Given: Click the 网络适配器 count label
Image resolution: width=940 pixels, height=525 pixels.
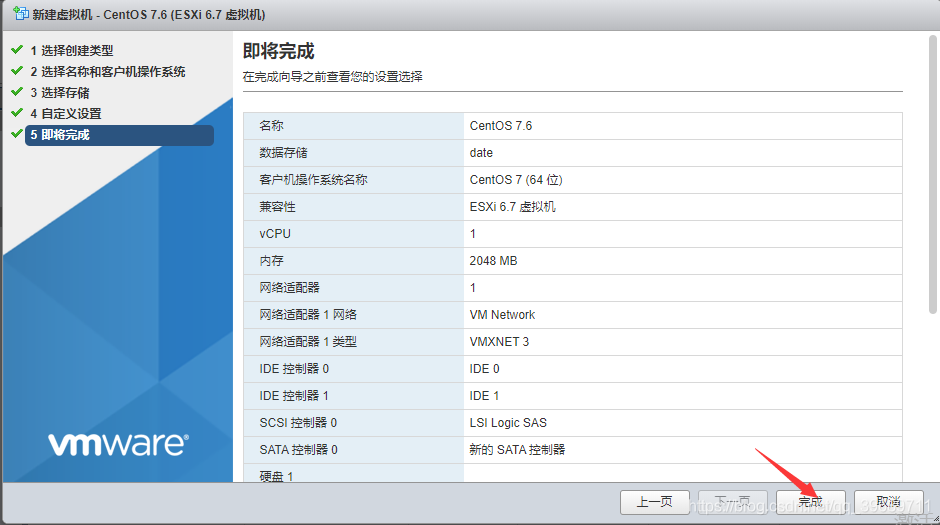Looking at the screenshot, I should [x=289, y=288].
